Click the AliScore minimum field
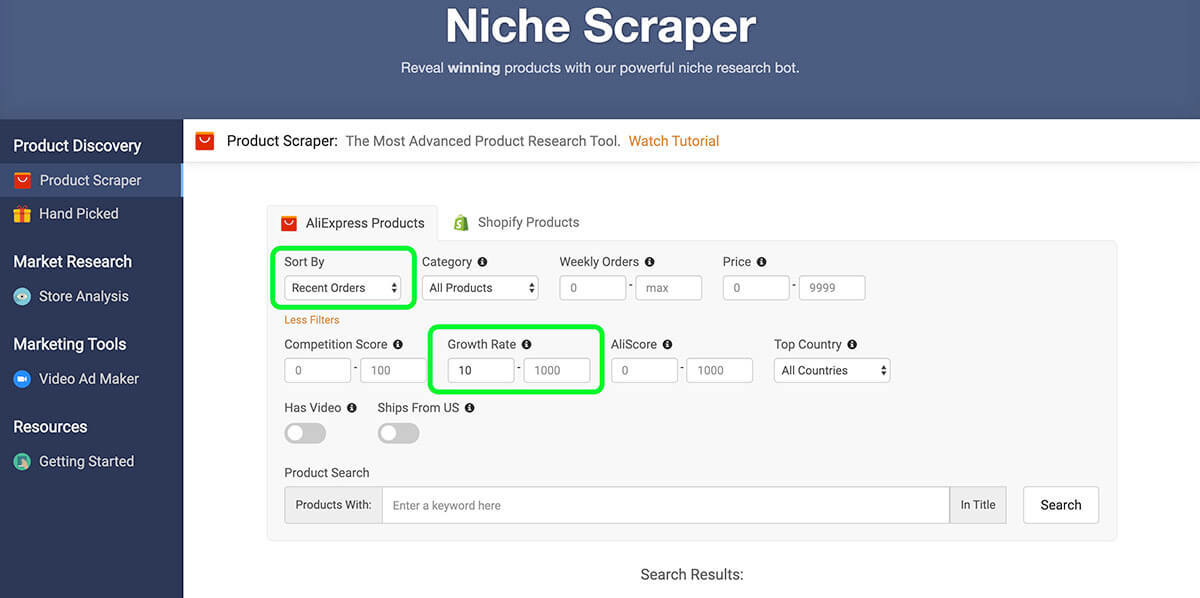This screenshot has height=598, width=1200. (645, 370)
